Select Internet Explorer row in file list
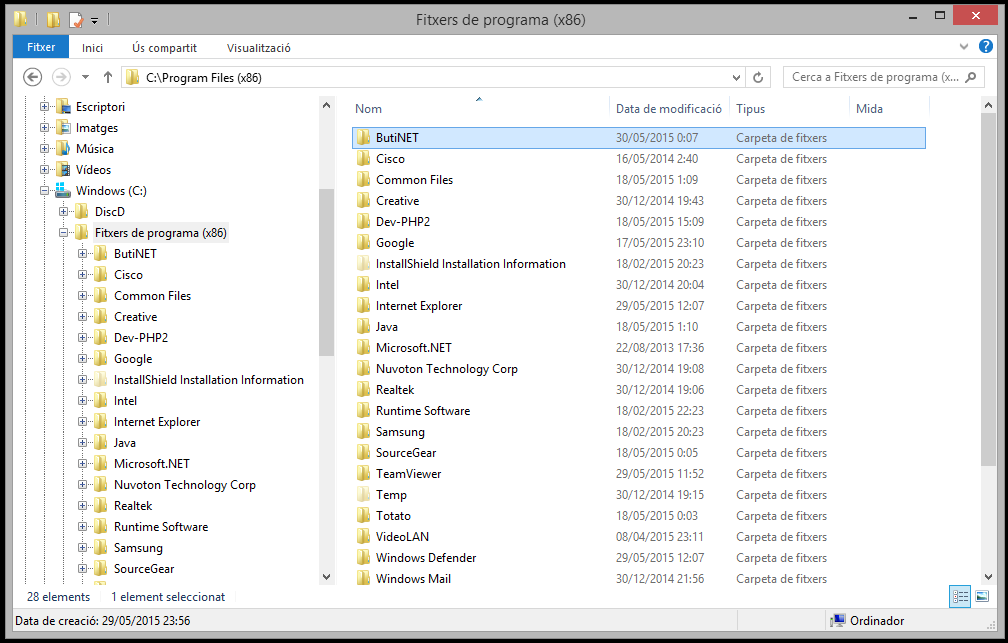Viewport: 1008px width, 643px height. coord(639,306)
